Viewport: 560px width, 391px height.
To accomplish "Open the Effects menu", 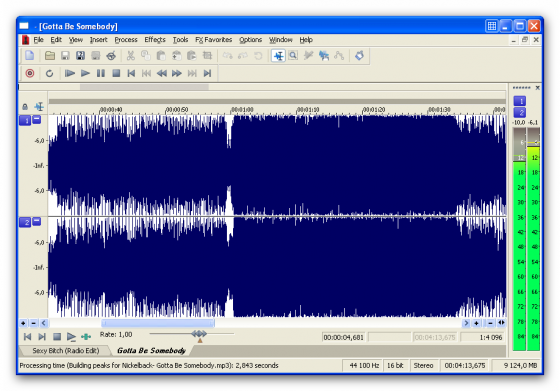I will [x=155, y=40].
